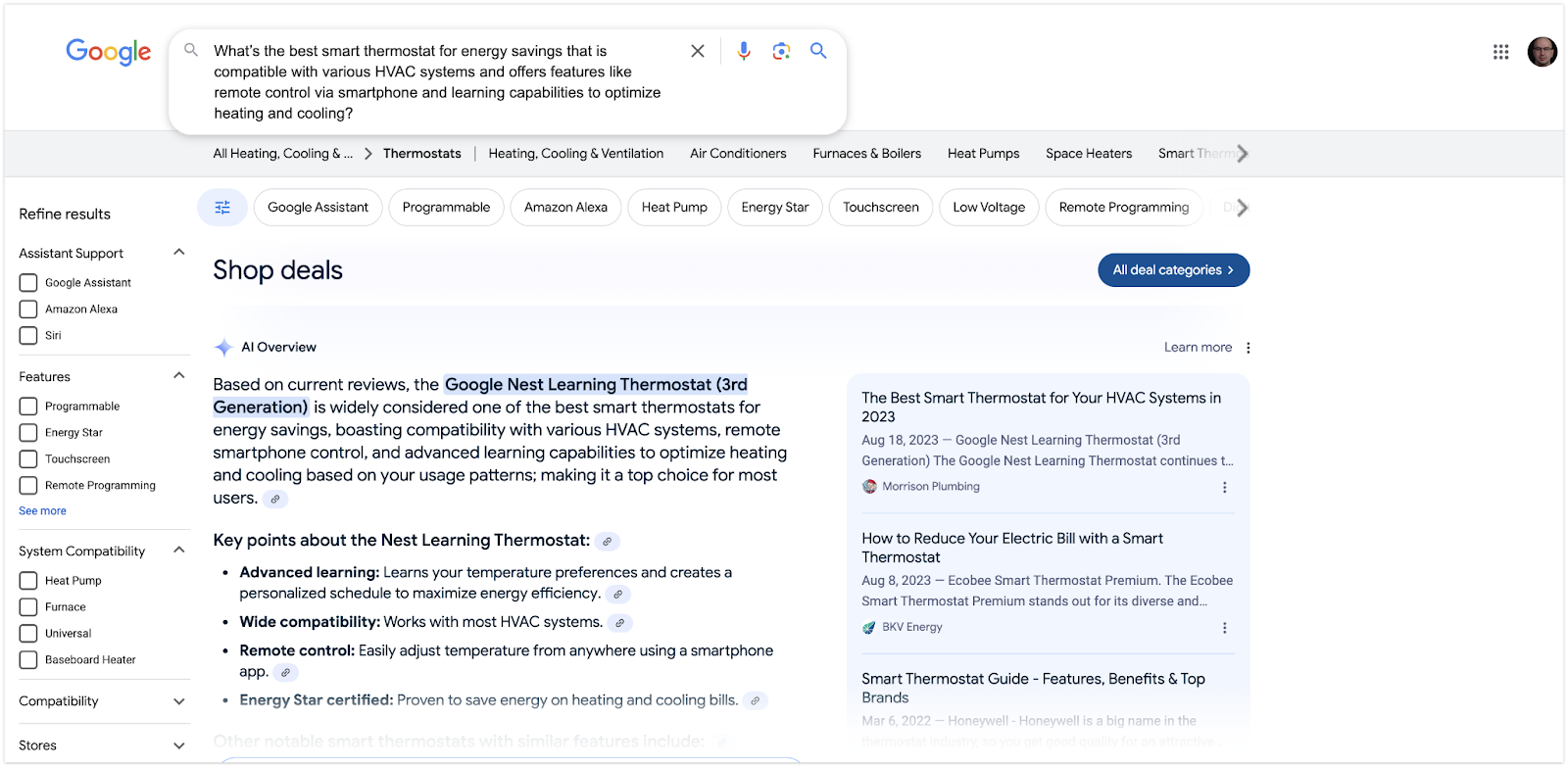This screenshot has height=767, width=1568.
Task: Open source link for Energy Star certified bullet
Action: [x=755, y=700]
